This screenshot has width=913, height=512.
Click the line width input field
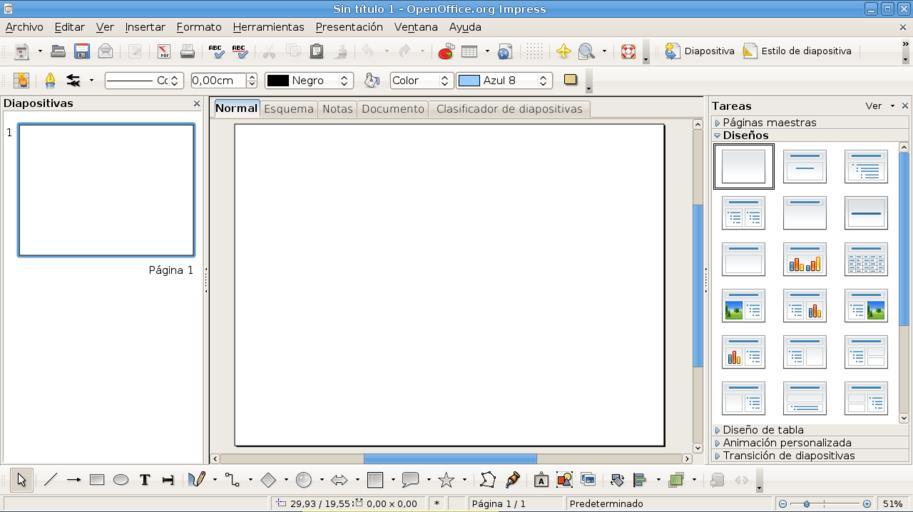pyautogui.click(x=219, y=80)
